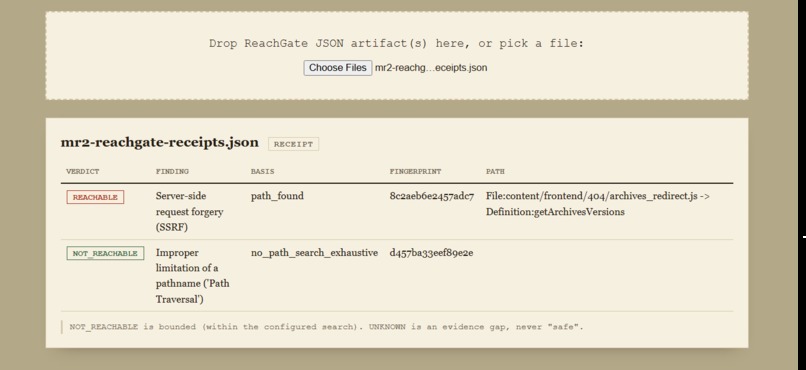Screen dimensions: 806x370
Task: Select the Server-side request forgery (SSRF) finding
Action: tap(189, 212)
